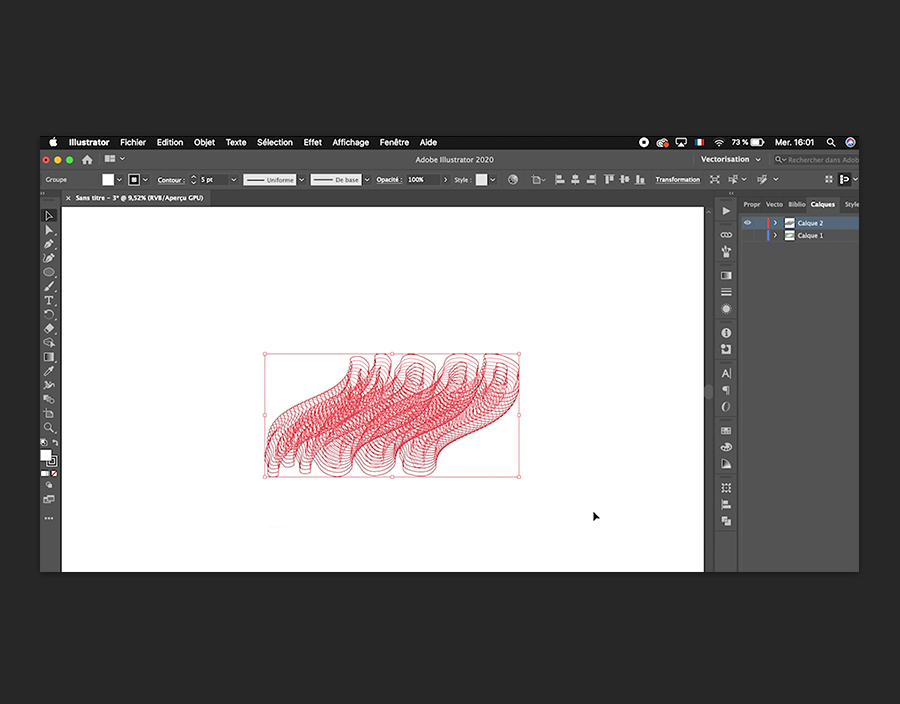
Task: Select the Type tool
Action: [x=49, y=301]
